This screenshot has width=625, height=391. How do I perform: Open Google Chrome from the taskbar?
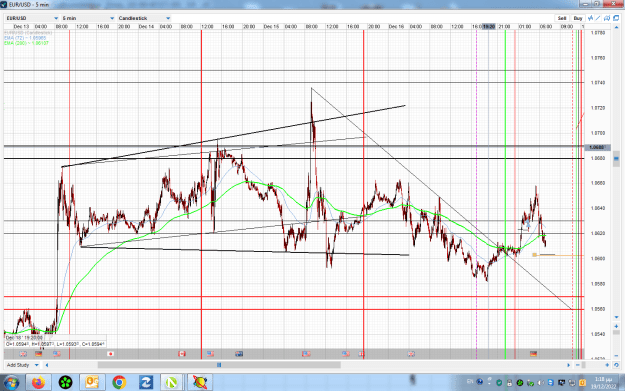click(119, 383)
